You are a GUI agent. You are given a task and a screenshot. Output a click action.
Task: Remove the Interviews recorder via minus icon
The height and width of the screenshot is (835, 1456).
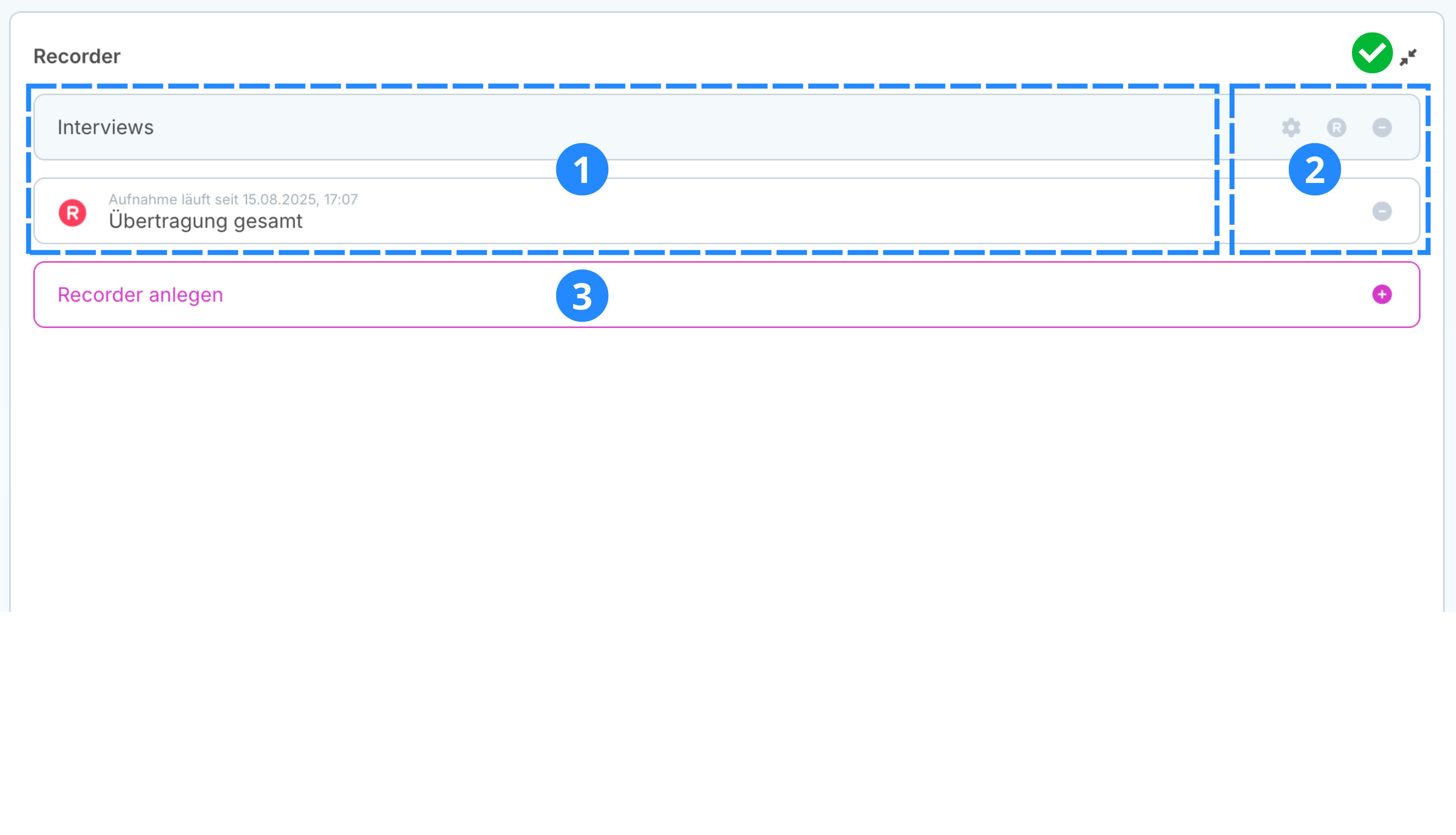coord(1382,127)
